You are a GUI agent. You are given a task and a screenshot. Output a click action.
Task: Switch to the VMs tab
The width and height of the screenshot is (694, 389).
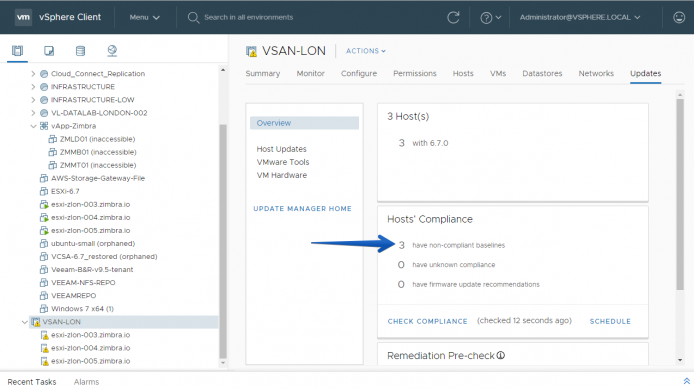point(497,73)
